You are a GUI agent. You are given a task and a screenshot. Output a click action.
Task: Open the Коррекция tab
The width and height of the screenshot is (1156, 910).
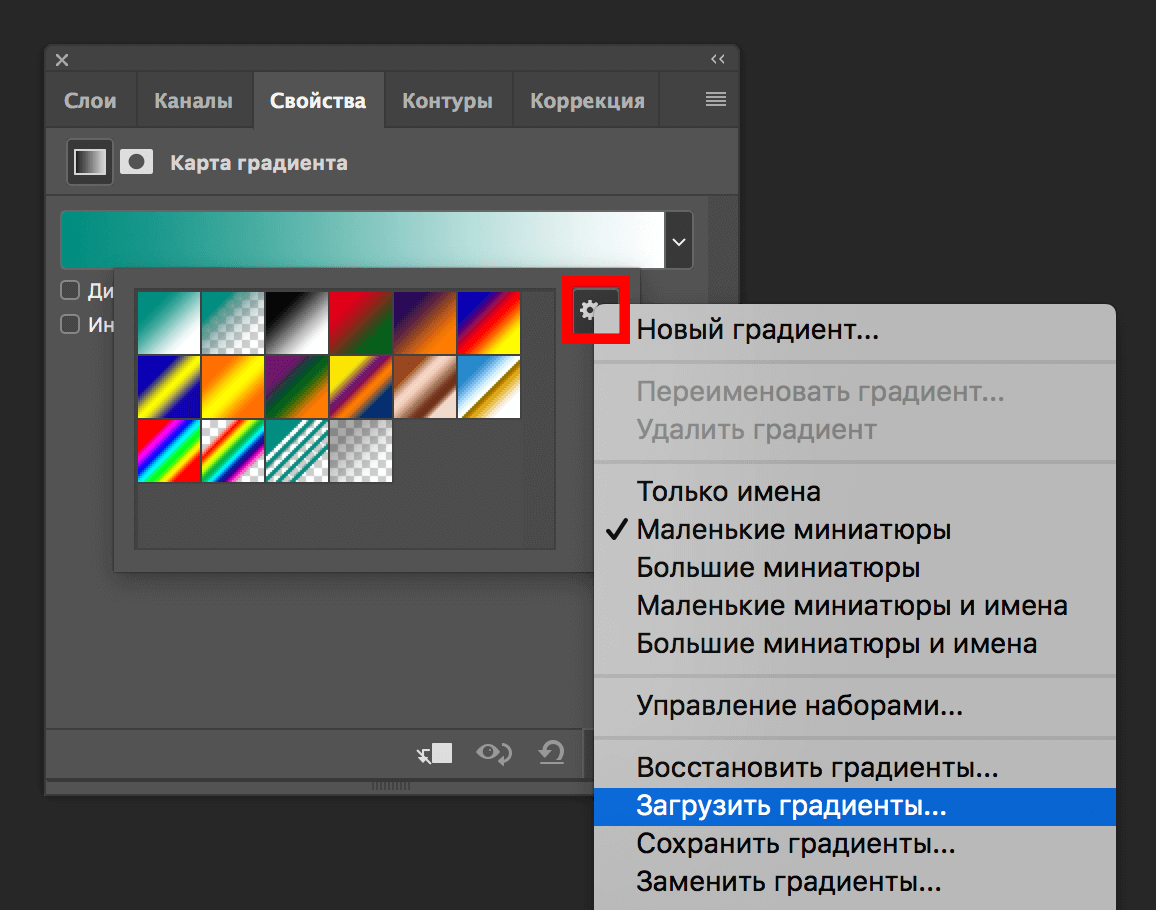pos(586,99)
